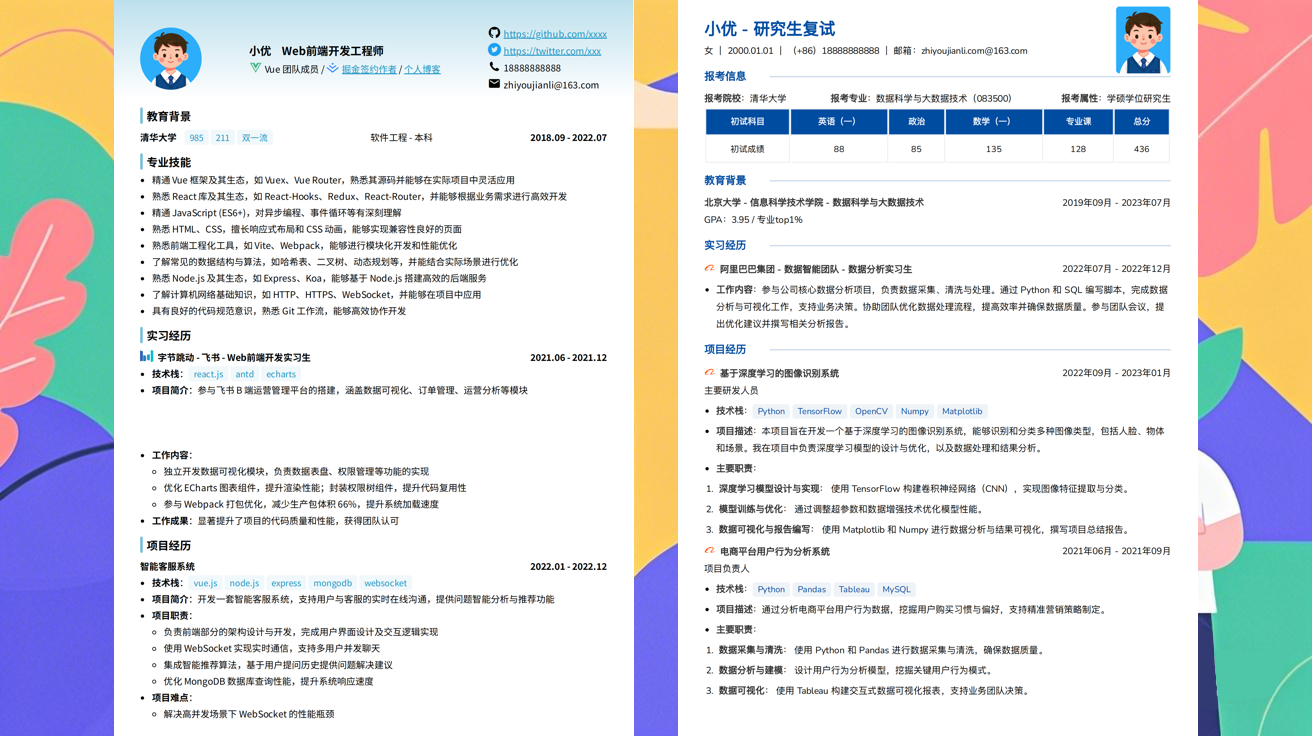This screenshot has height=736, width=1312.
Task: Click the TensorFlow tag
Action: [x=819, y=411]
